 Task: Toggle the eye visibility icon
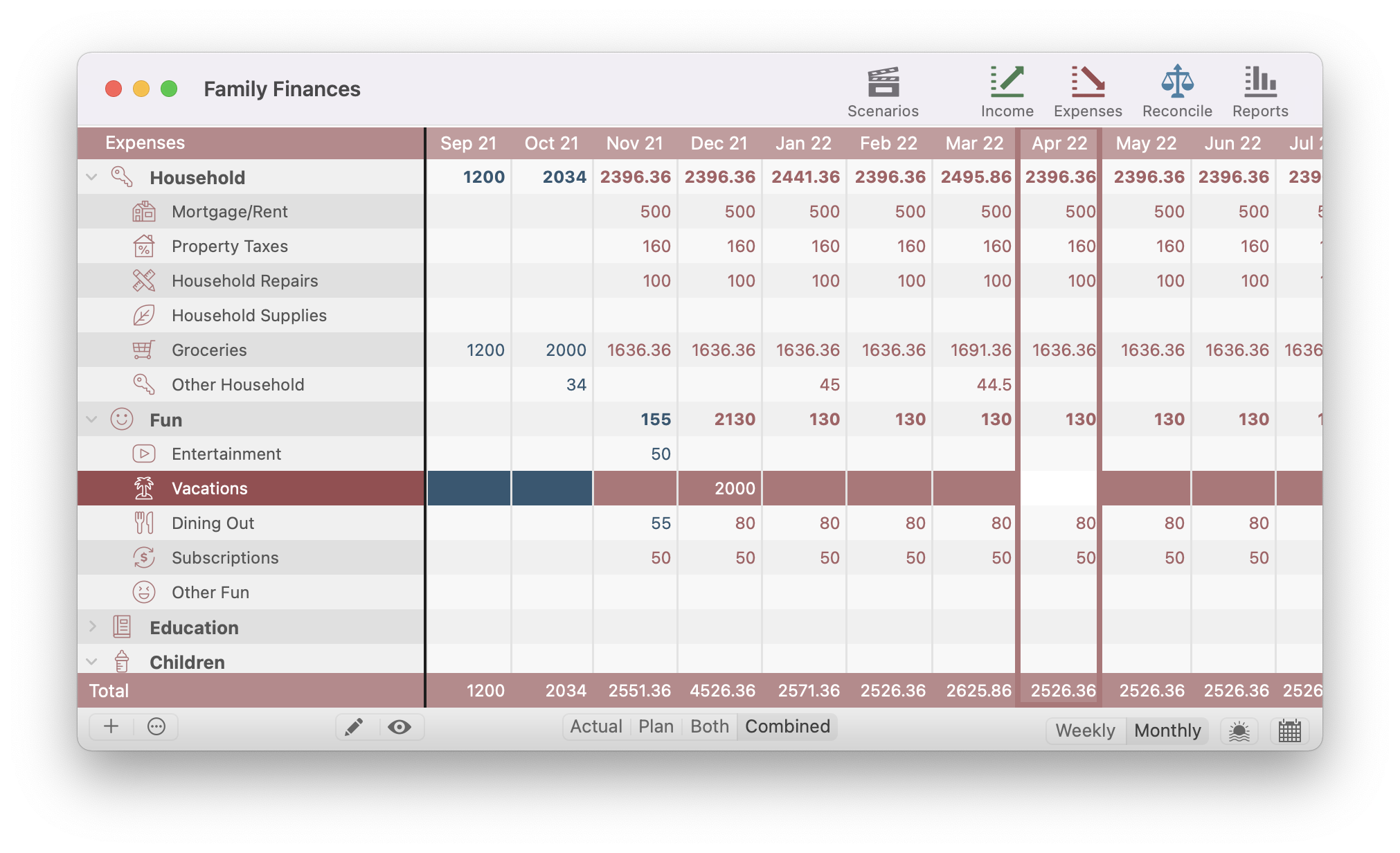(x=399, y=727)
